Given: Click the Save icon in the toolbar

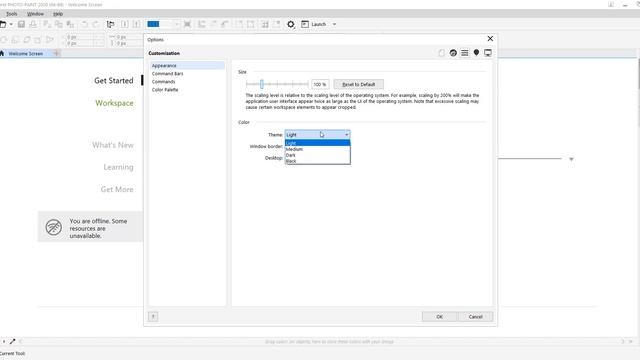Looking at the screenshot, I should tap(21, 24).
